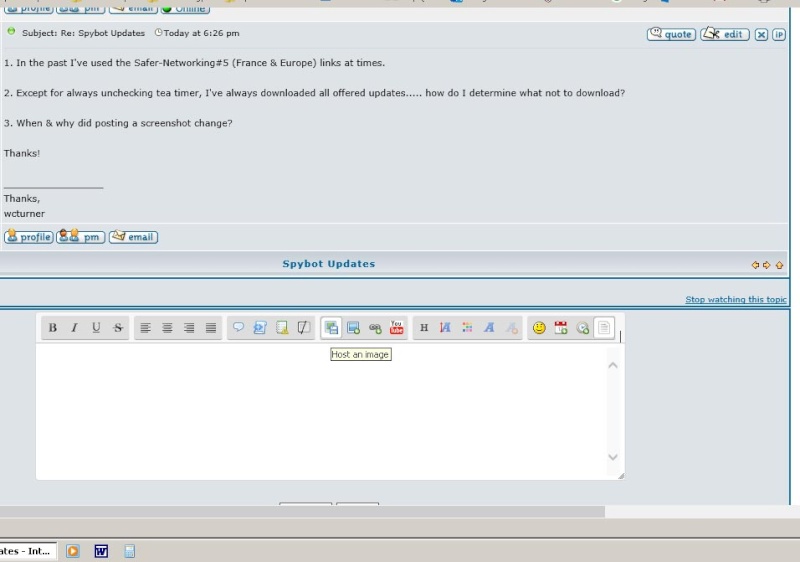Remove formatting icon
Screen dimensions: 800x562
(x=511, y=328)
